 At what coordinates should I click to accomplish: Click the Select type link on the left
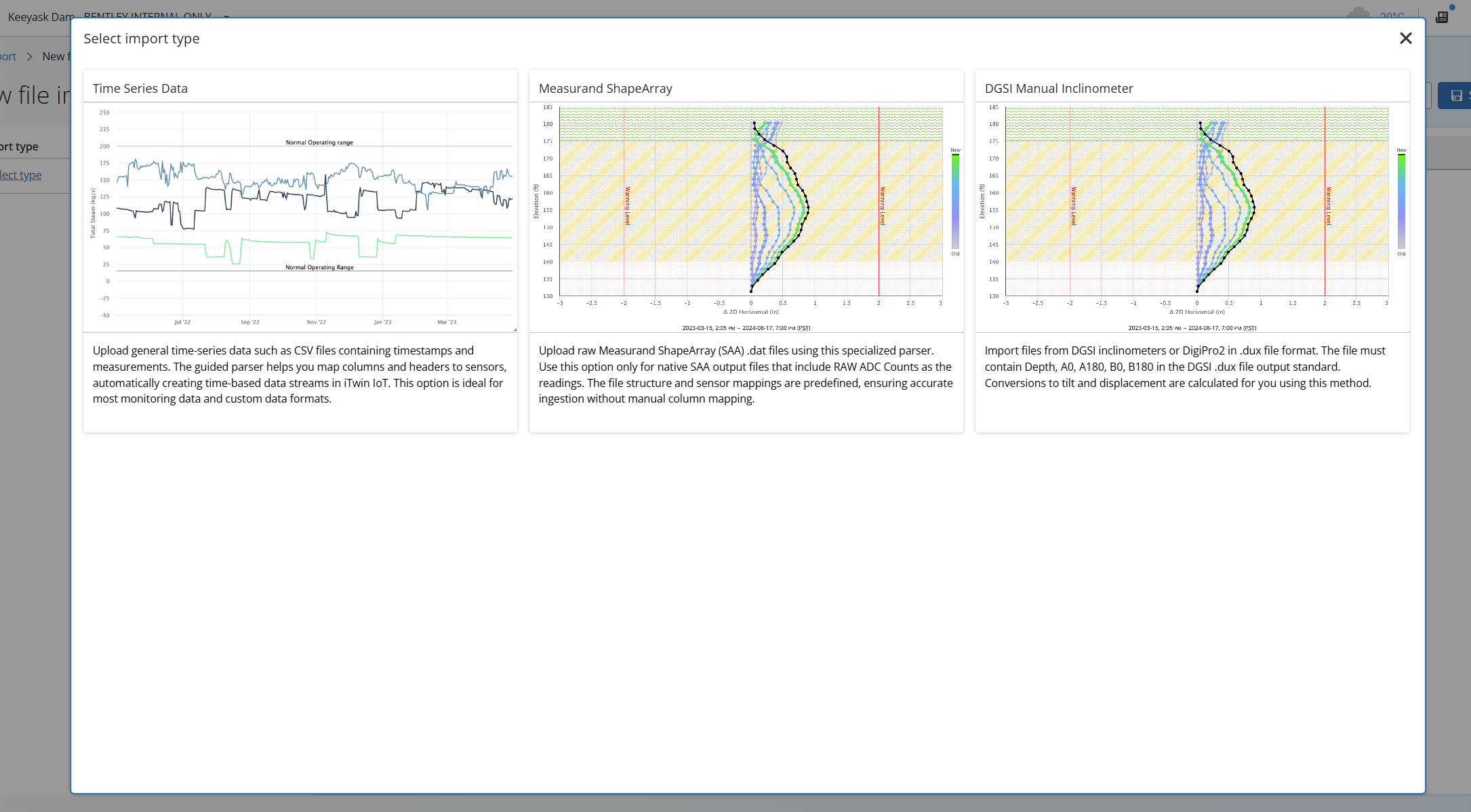(21, 175)
